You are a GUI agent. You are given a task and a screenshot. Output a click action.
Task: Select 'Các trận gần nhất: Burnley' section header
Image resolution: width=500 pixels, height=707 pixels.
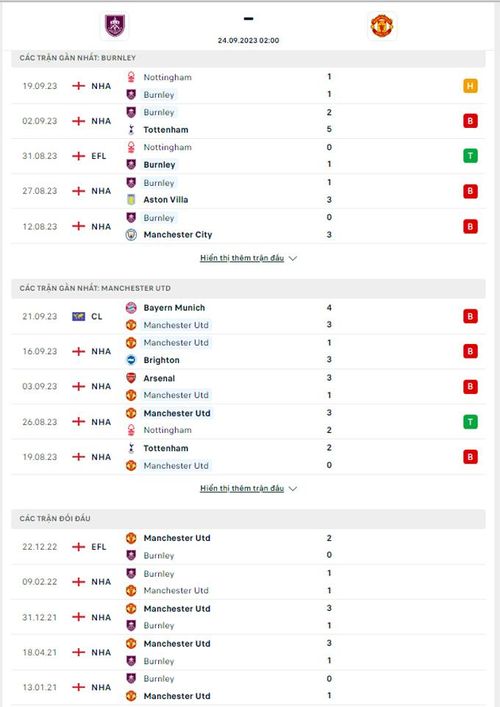(x=248, y=58)
